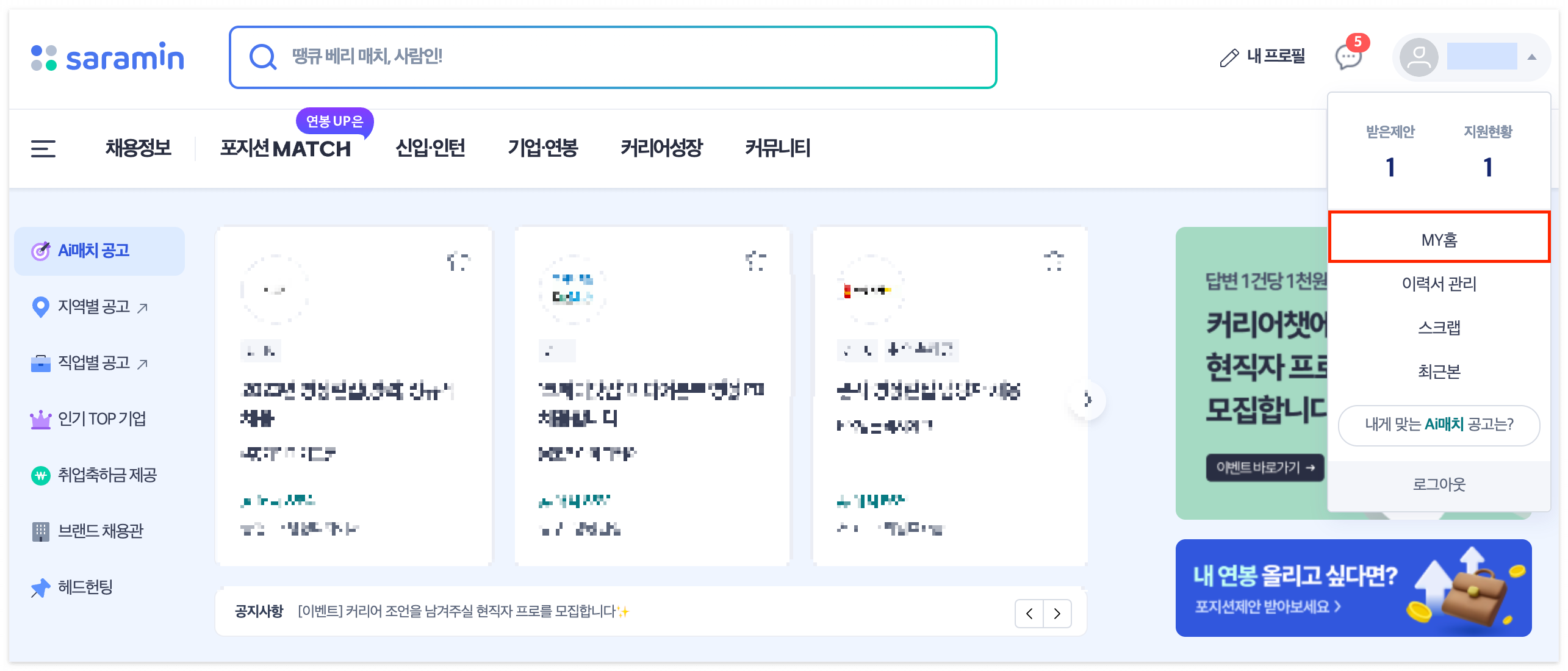This screenshot has height=671, width=1568.
Task: Open 헤드헌팅 from the left sidebar
Action: (85, 587)
